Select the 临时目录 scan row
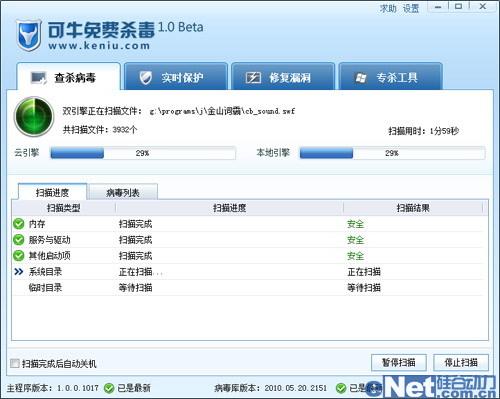The width and height of the screenshot is (500, 399). point(248,288)
